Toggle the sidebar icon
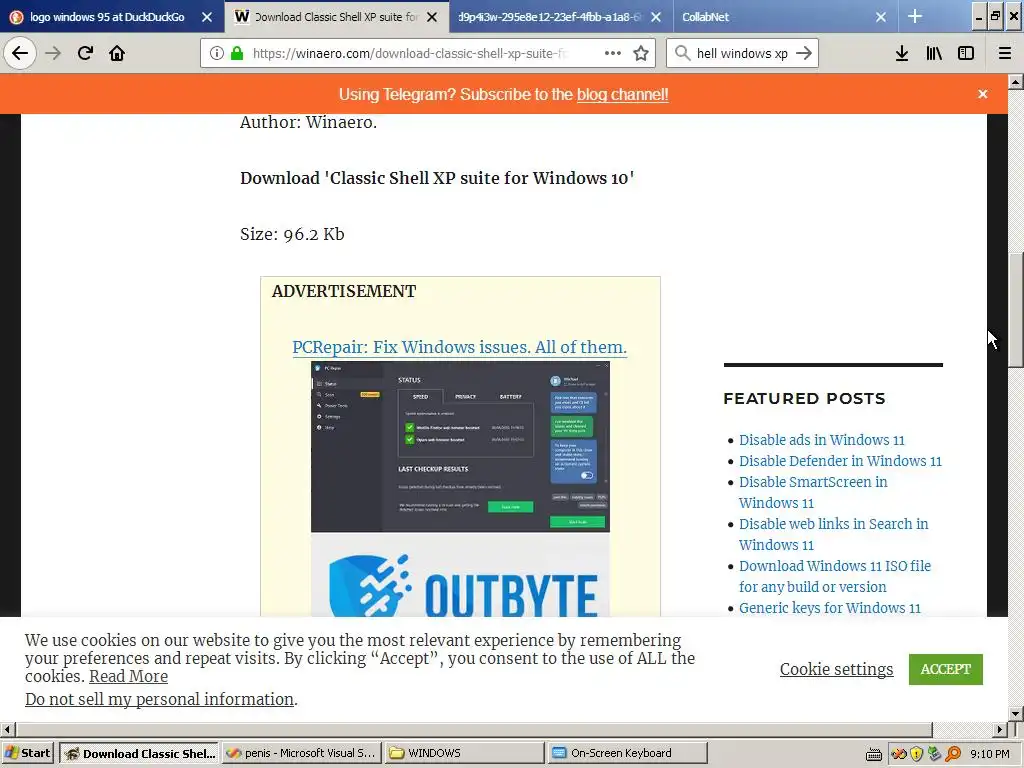This screenshot has height=768, width=1024. coord(966,54)
